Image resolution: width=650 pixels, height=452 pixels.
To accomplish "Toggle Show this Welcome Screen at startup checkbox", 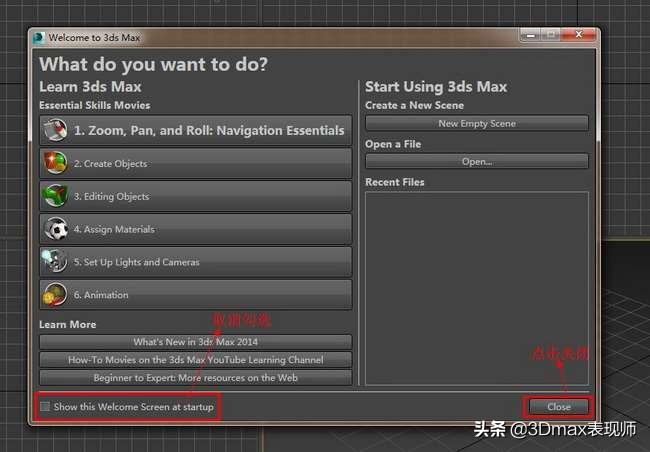I will [x=45, y=406].
